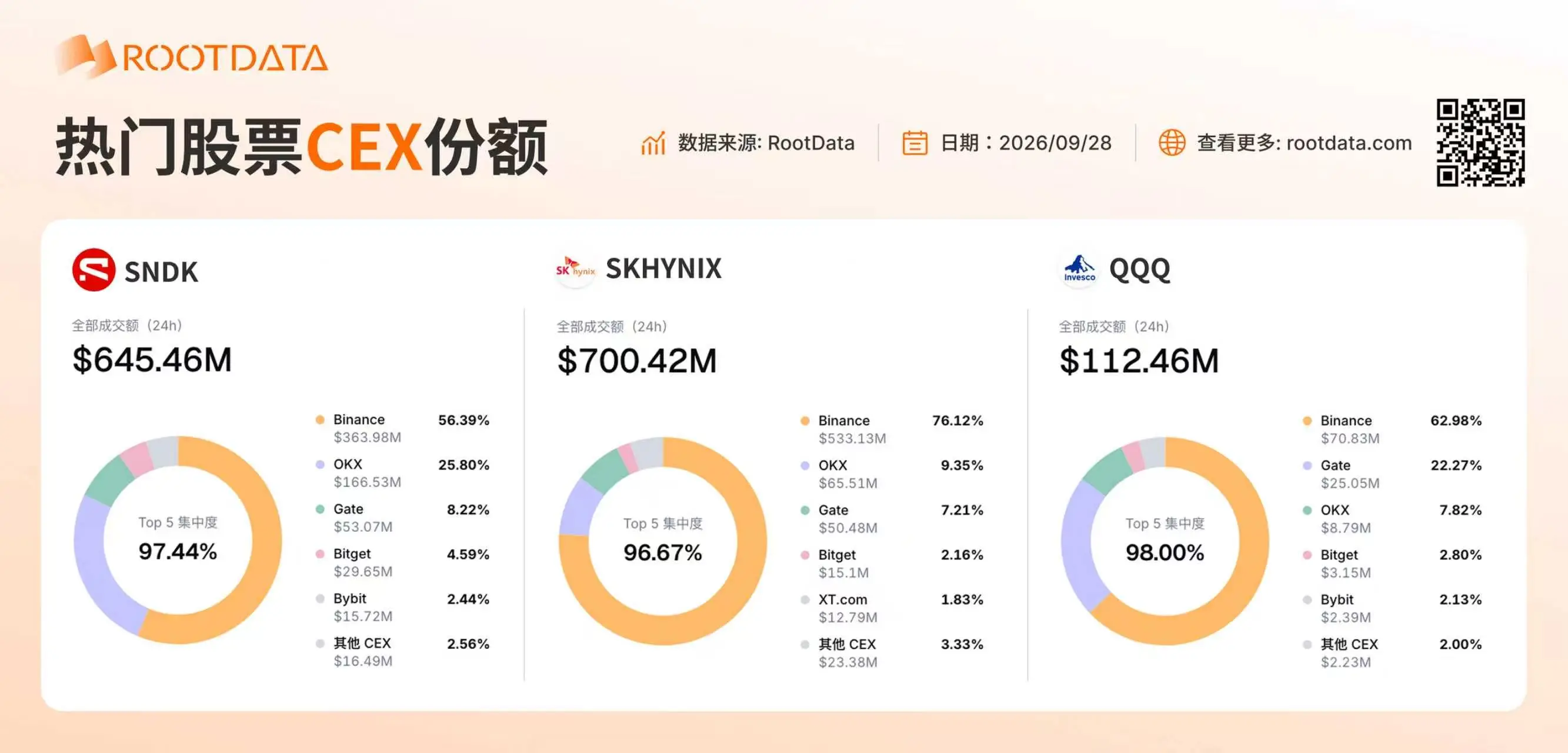Image resolution: width=1568 pixels, height=753 pixels.
Task: Click the $70.83M Binance value
Action: tap(1350, 438)
